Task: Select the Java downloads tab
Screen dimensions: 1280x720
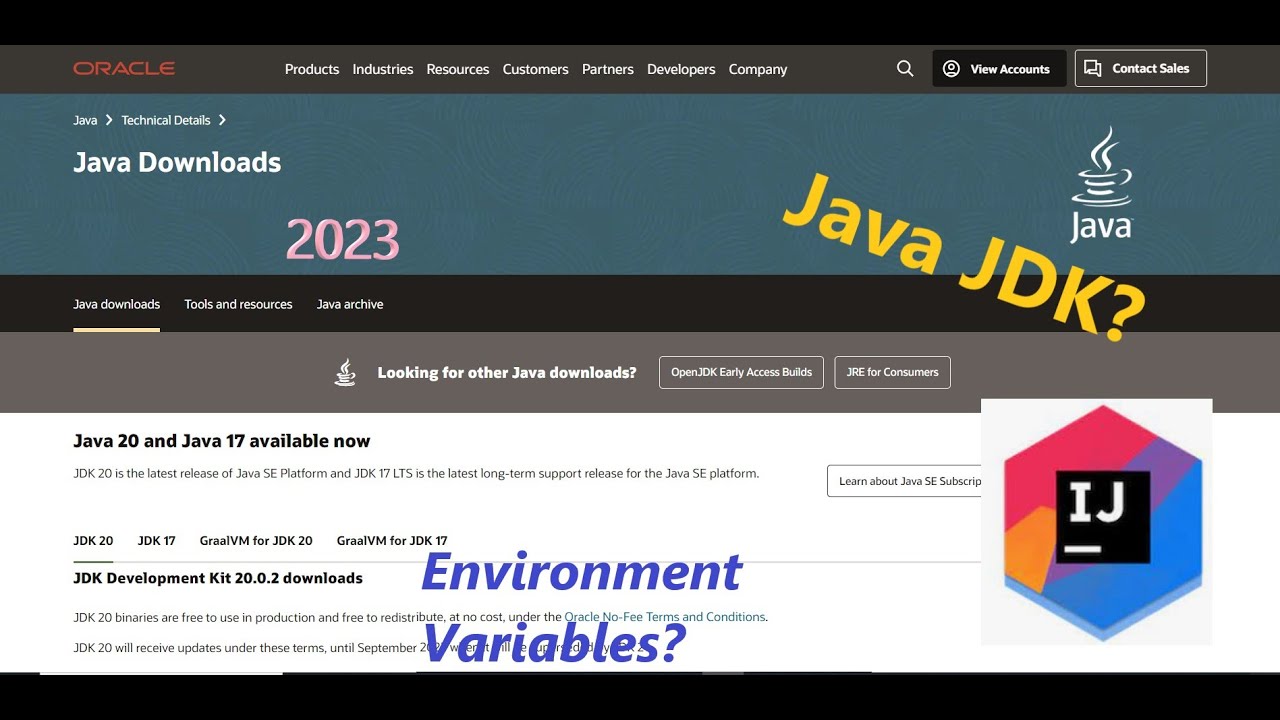Action: pyautogui.click(x=116, y=304)
